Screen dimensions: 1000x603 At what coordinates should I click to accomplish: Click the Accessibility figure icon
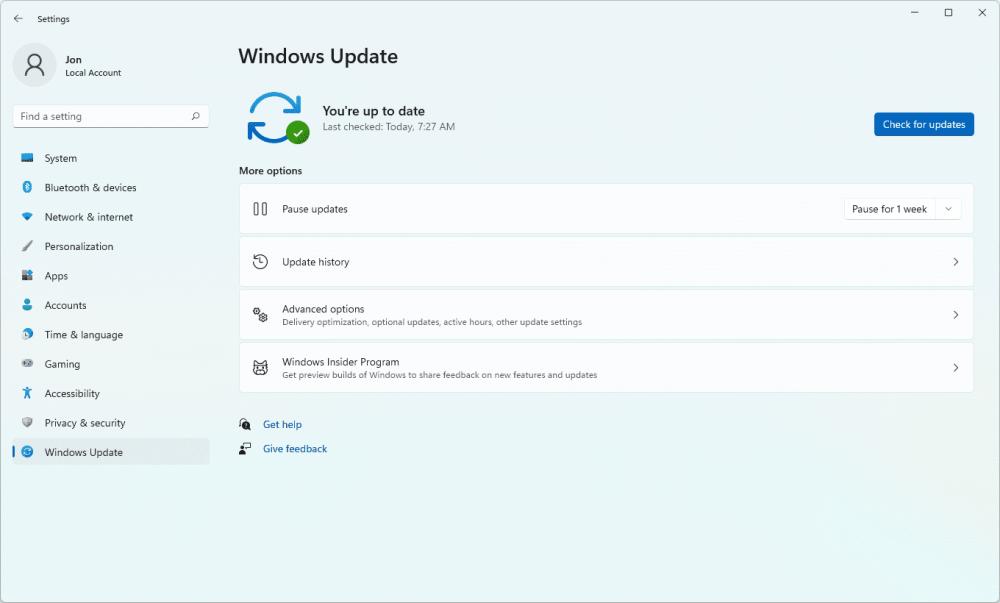27,393
